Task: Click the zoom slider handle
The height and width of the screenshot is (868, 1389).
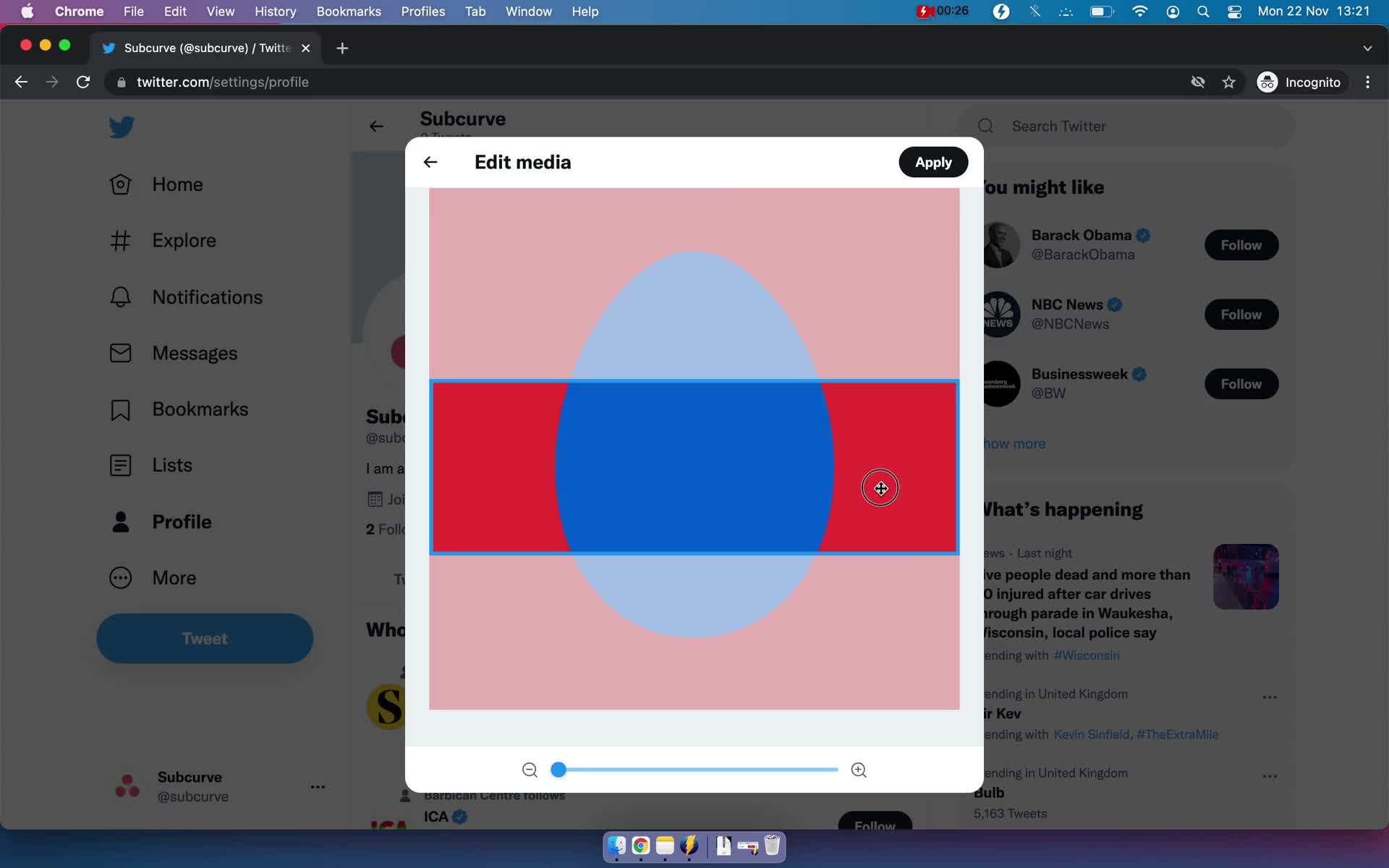Action: [x=558, y=770]
